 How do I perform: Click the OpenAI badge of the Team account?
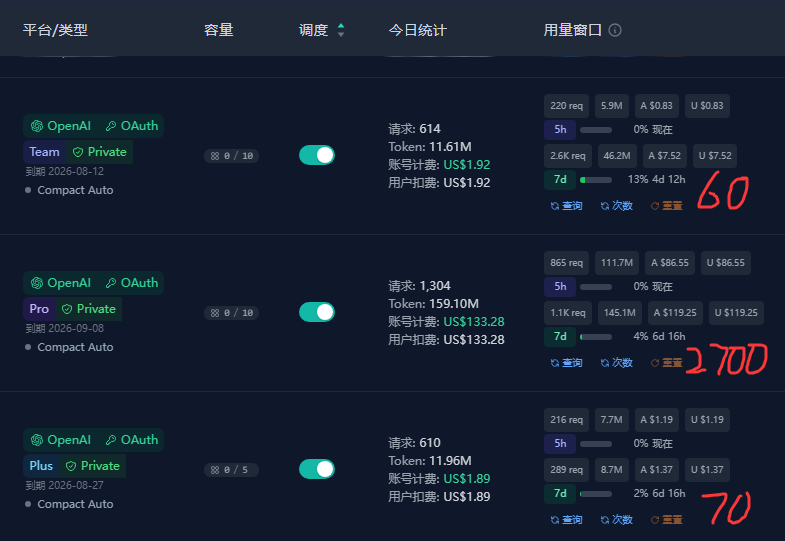tap(61, 126)
